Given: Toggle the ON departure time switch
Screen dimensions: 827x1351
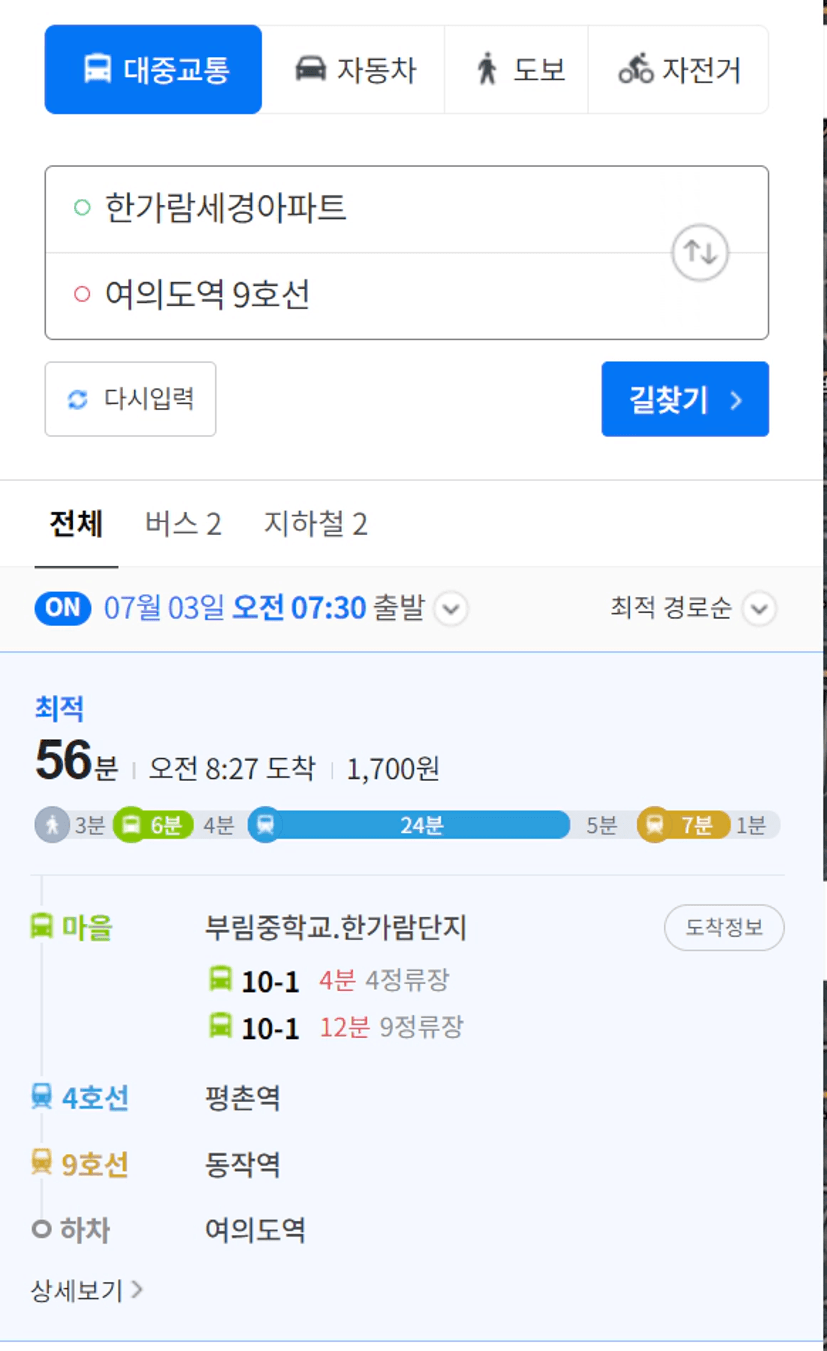Looking at the screenshot, I should [x=63, y=608].
